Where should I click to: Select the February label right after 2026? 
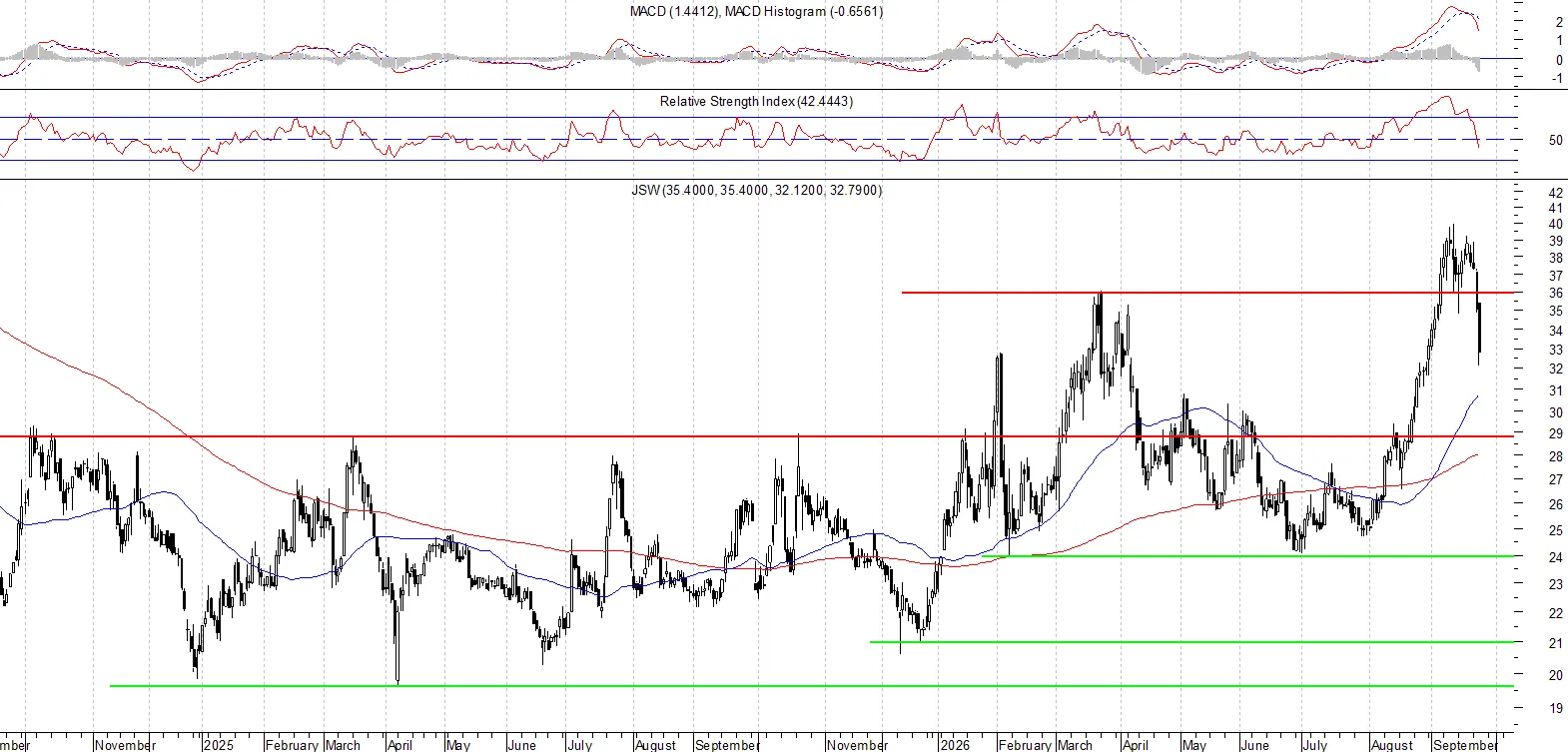[x=1026, y=744]
